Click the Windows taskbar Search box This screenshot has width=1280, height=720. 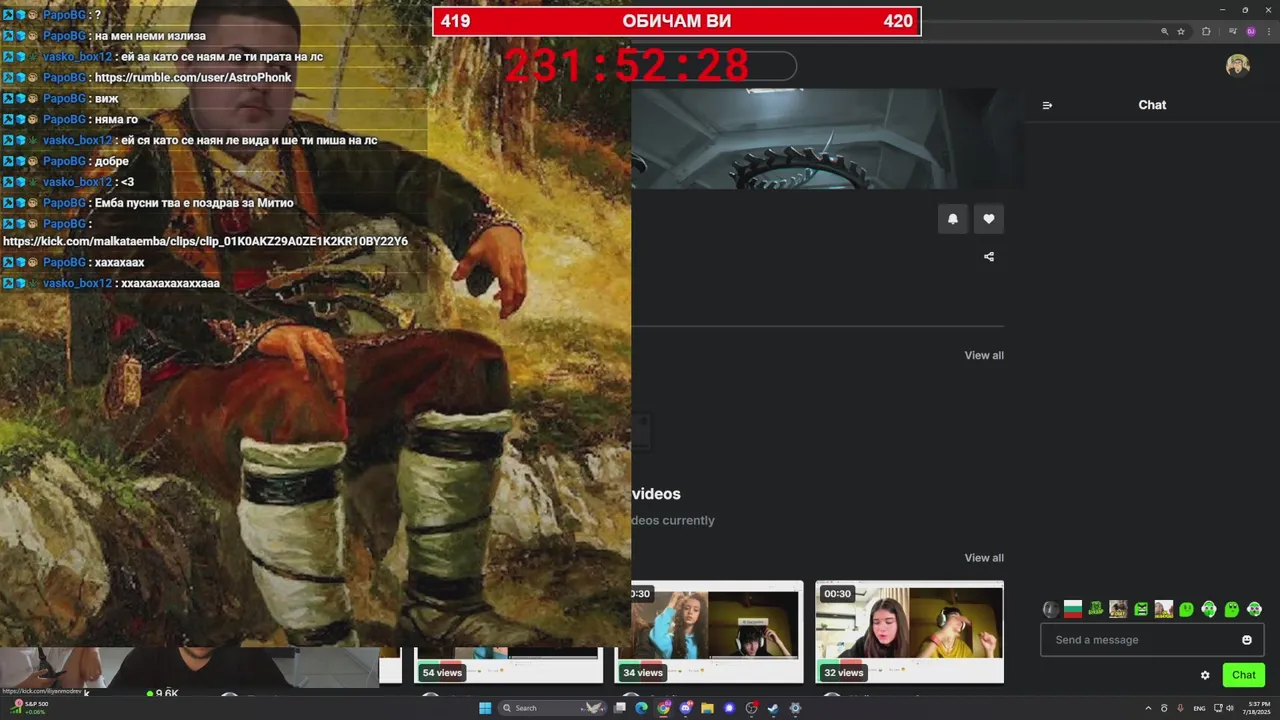(x=552, y=708)
